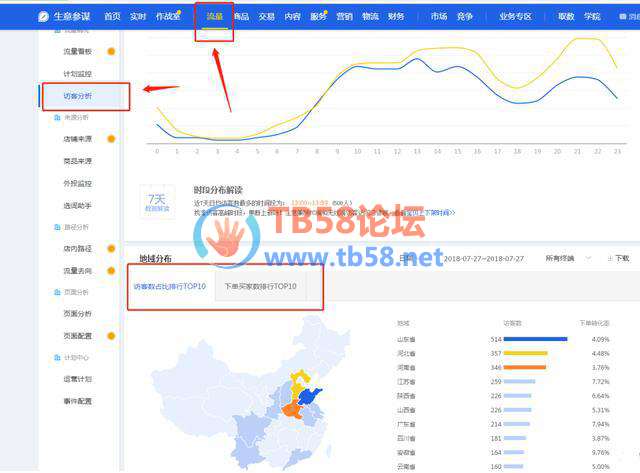The image size is (640, 473).
Task: Click the orange badge beside 店内路径
Action: pyautogui.click(x=111, y=248)
